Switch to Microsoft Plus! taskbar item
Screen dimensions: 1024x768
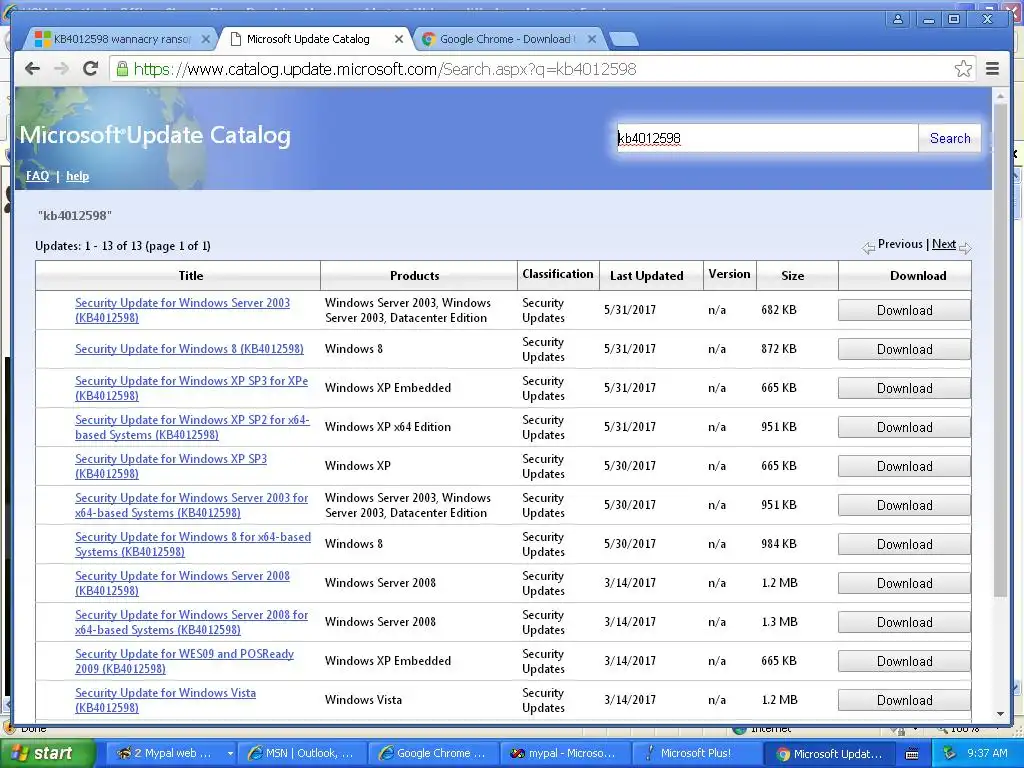696,753
